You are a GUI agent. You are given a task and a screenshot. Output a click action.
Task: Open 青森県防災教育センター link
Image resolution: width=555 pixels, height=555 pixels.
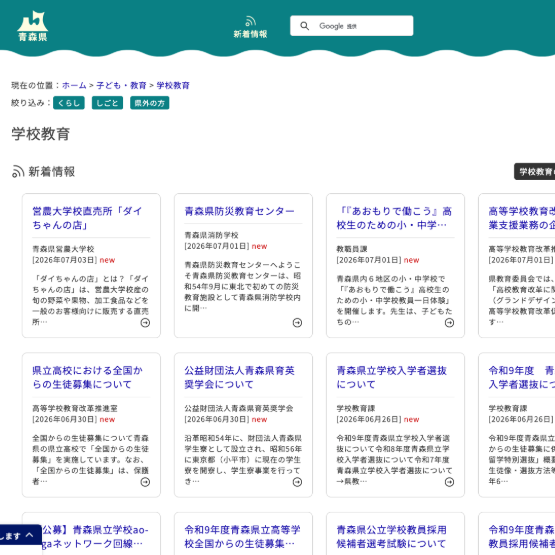pyautogui.click(x=239, y=211)
